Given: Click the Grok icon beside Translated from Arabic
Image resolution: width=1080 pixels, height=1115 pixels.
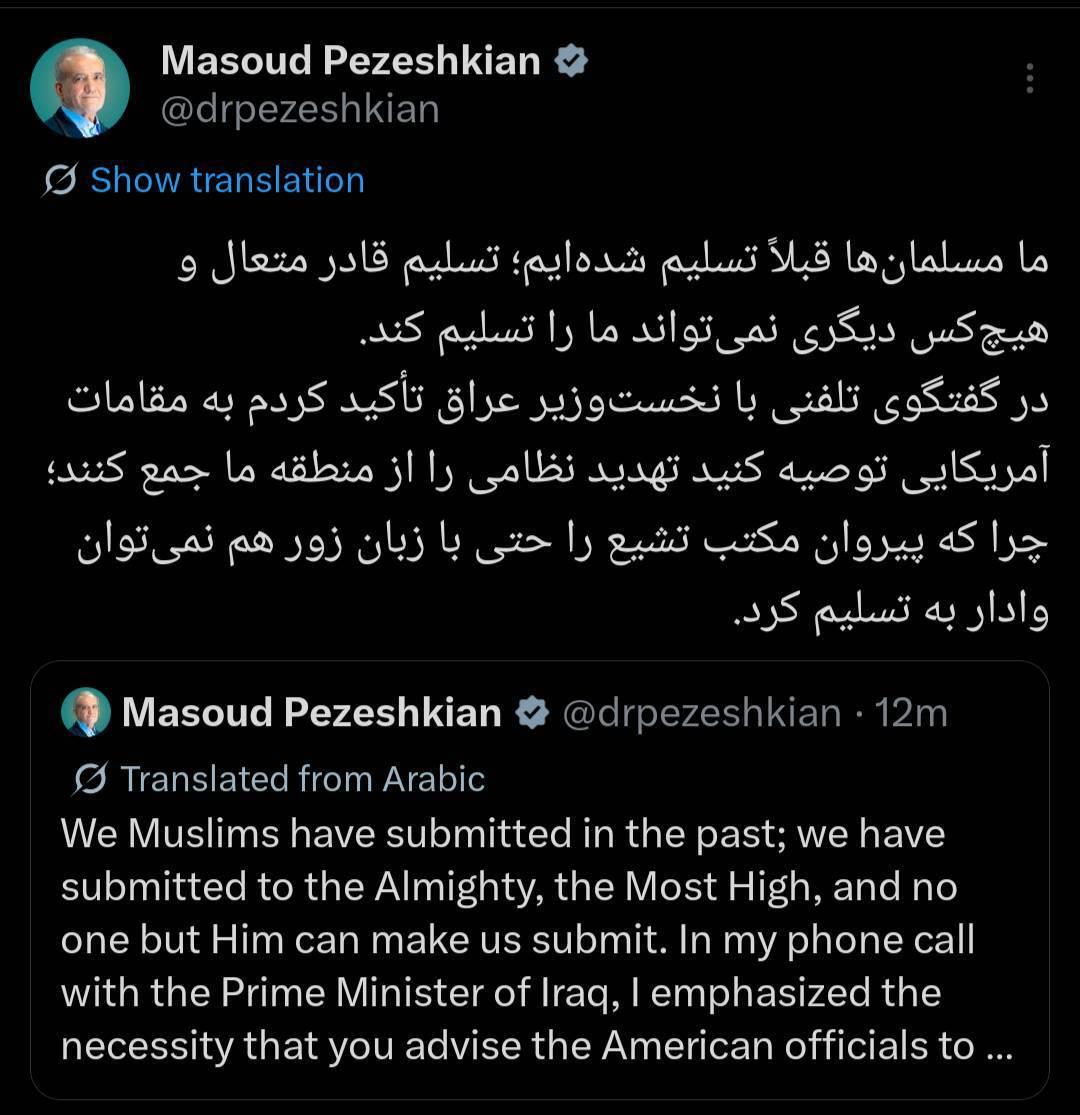Looking at the screenshot, I should coord(90,779).
